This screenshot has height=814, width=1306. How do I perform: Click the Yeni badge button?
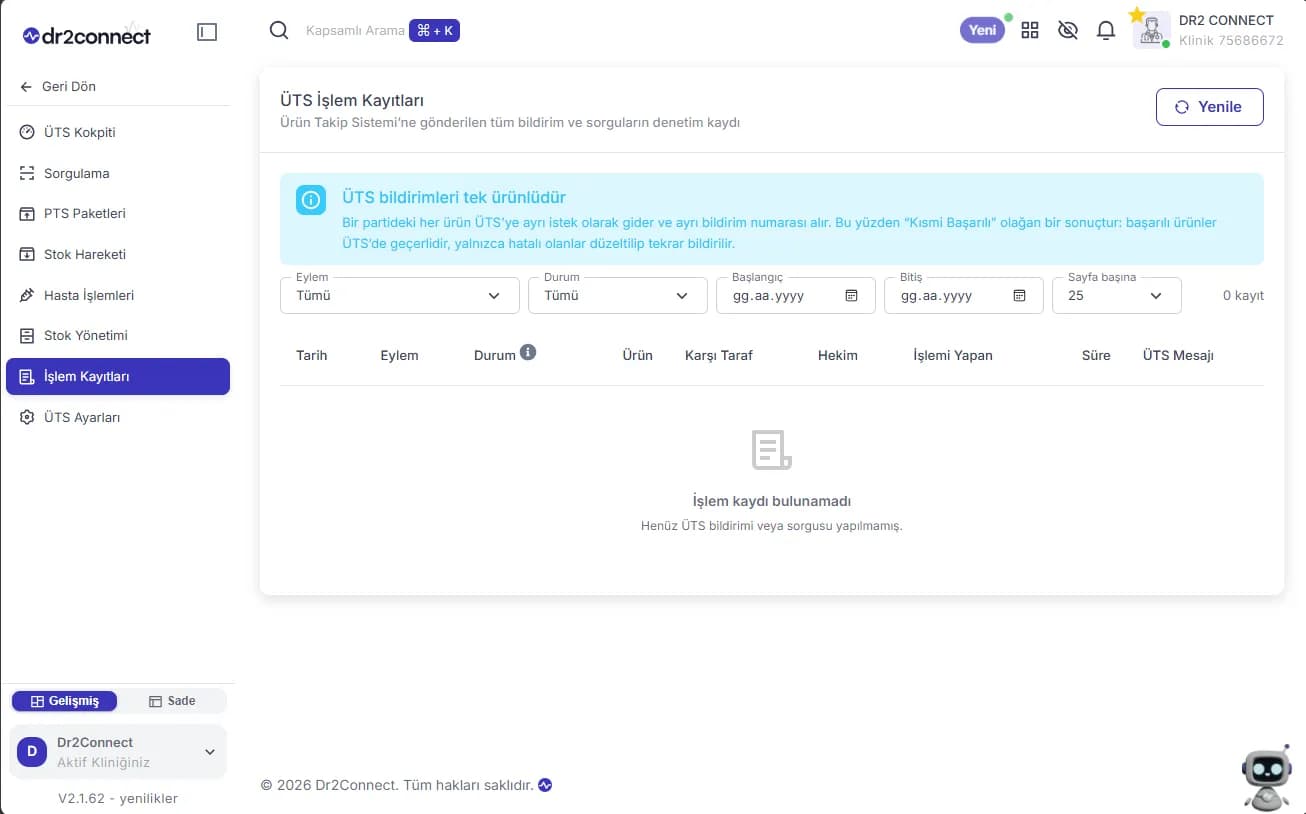[983, 30]
